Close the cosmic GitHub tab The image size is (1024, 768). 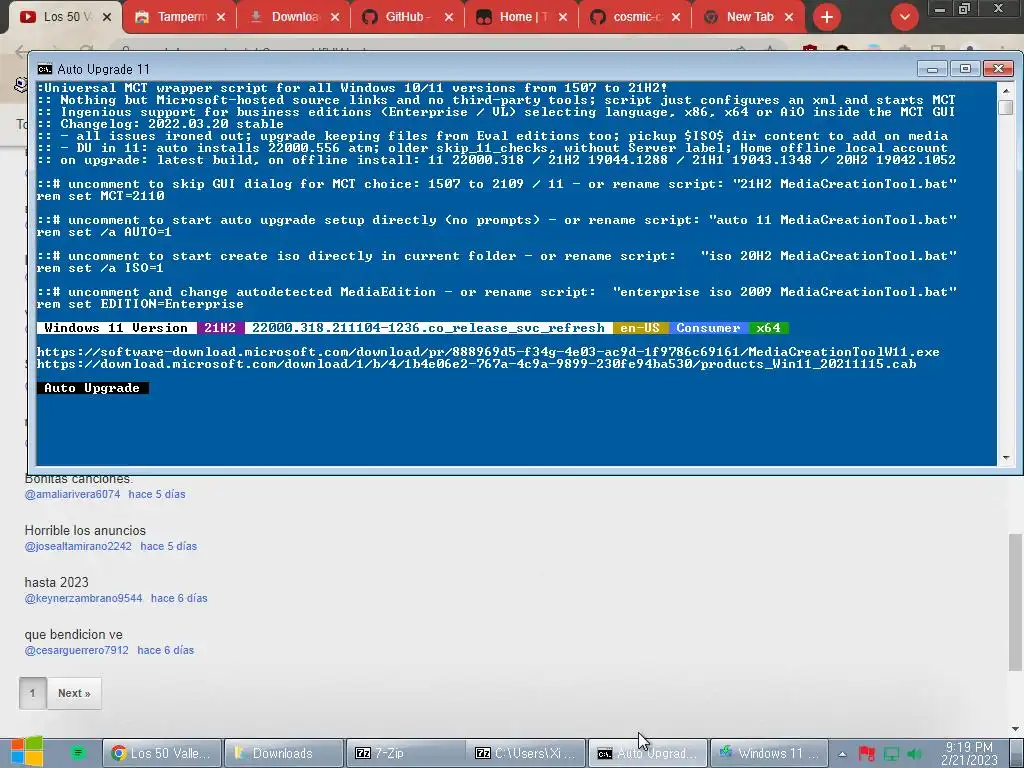click(676, 17)
